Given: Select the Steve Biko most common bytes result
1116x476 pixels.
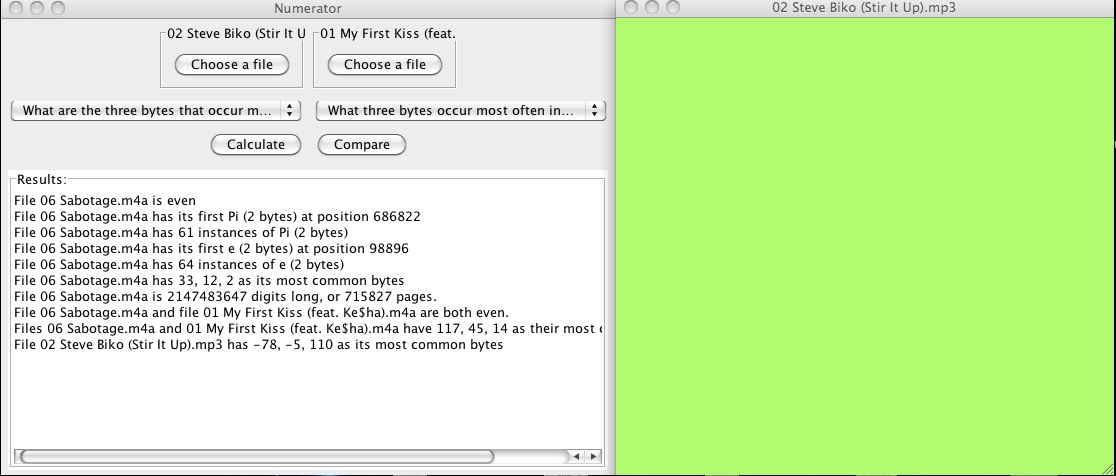Looking at the screenshot, I should (x=258, y=345).
